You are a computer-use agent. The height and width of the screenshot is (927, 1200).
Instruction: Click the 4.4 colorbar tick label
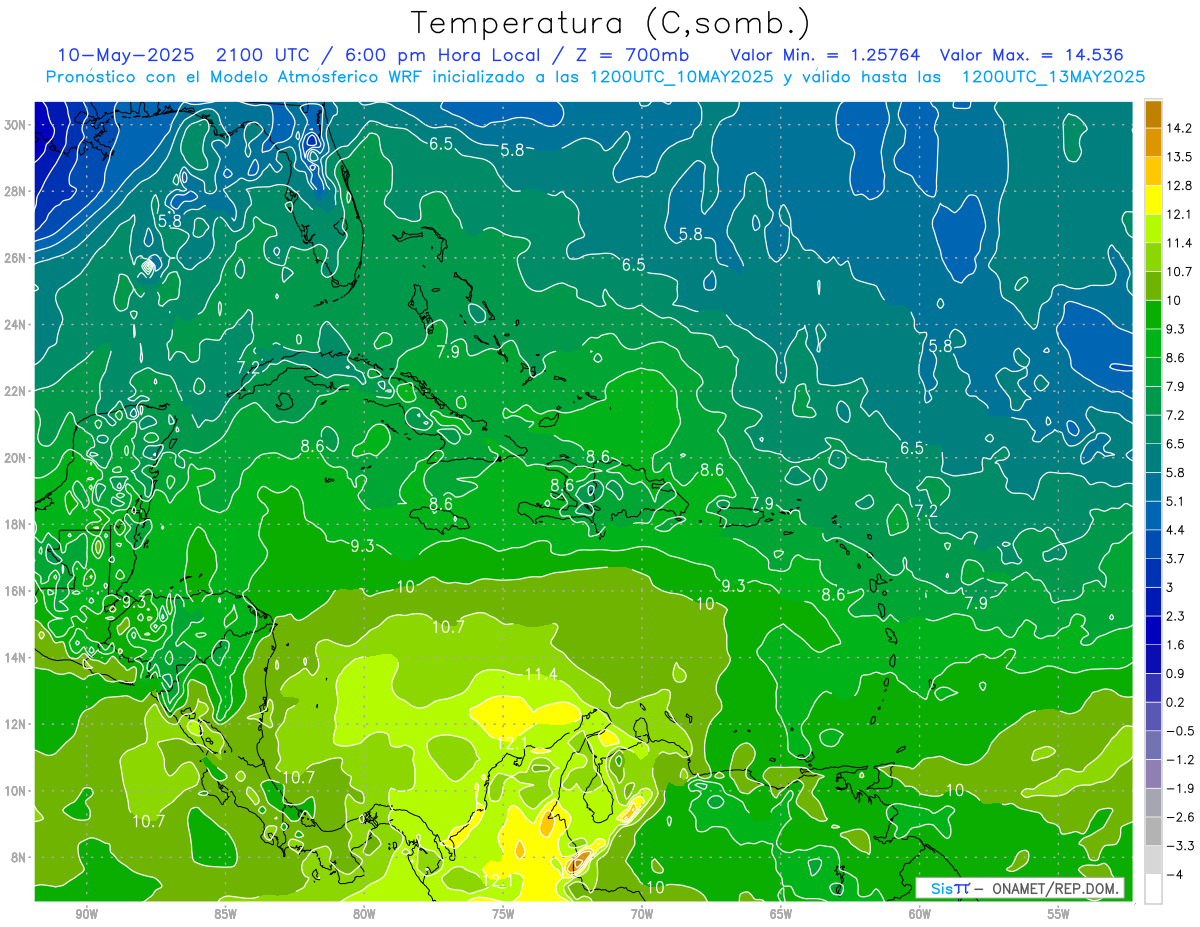[1175, 530]
